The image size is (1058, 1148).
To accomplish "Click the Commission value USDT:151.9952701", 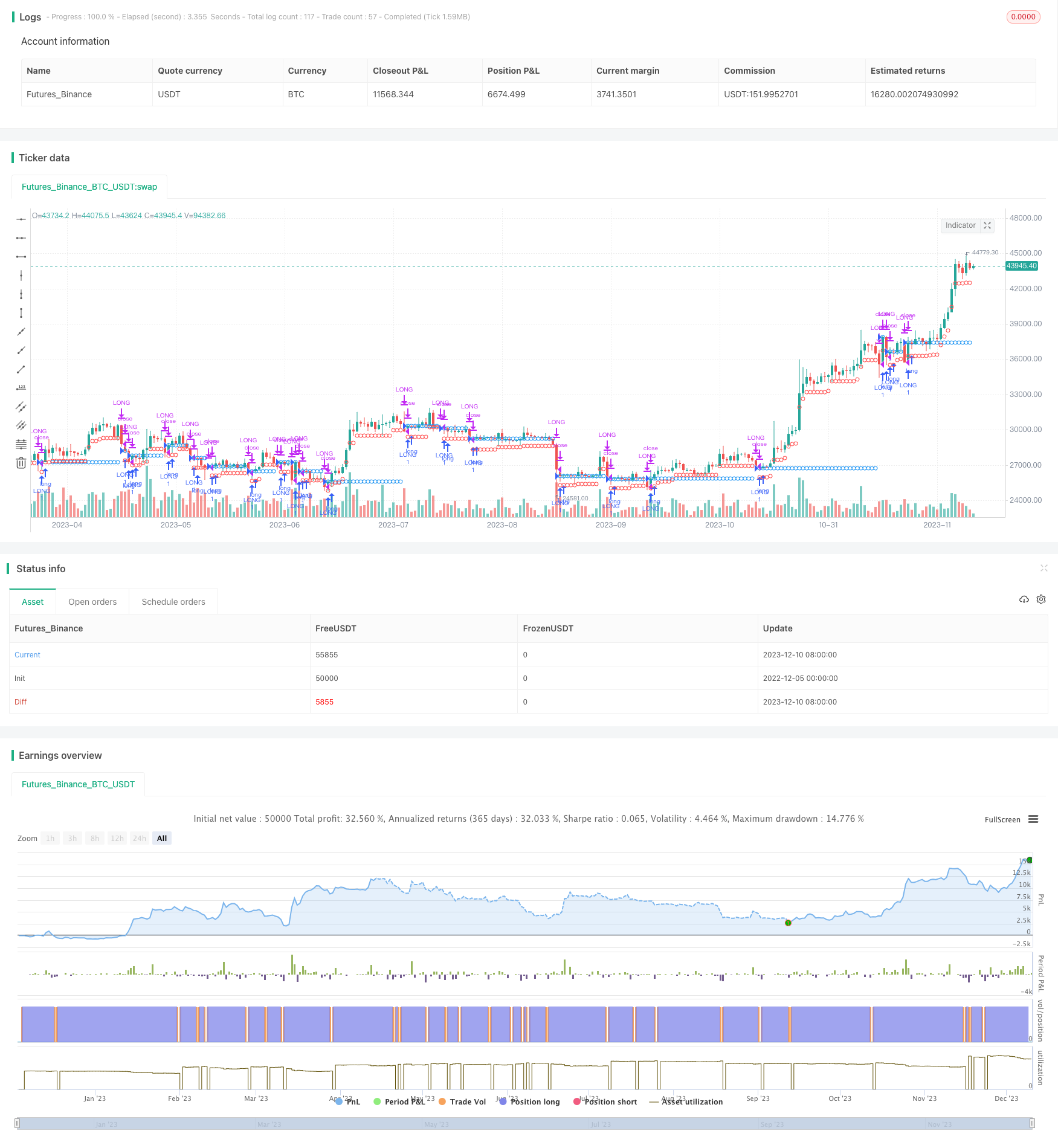I will coord(761,94).
